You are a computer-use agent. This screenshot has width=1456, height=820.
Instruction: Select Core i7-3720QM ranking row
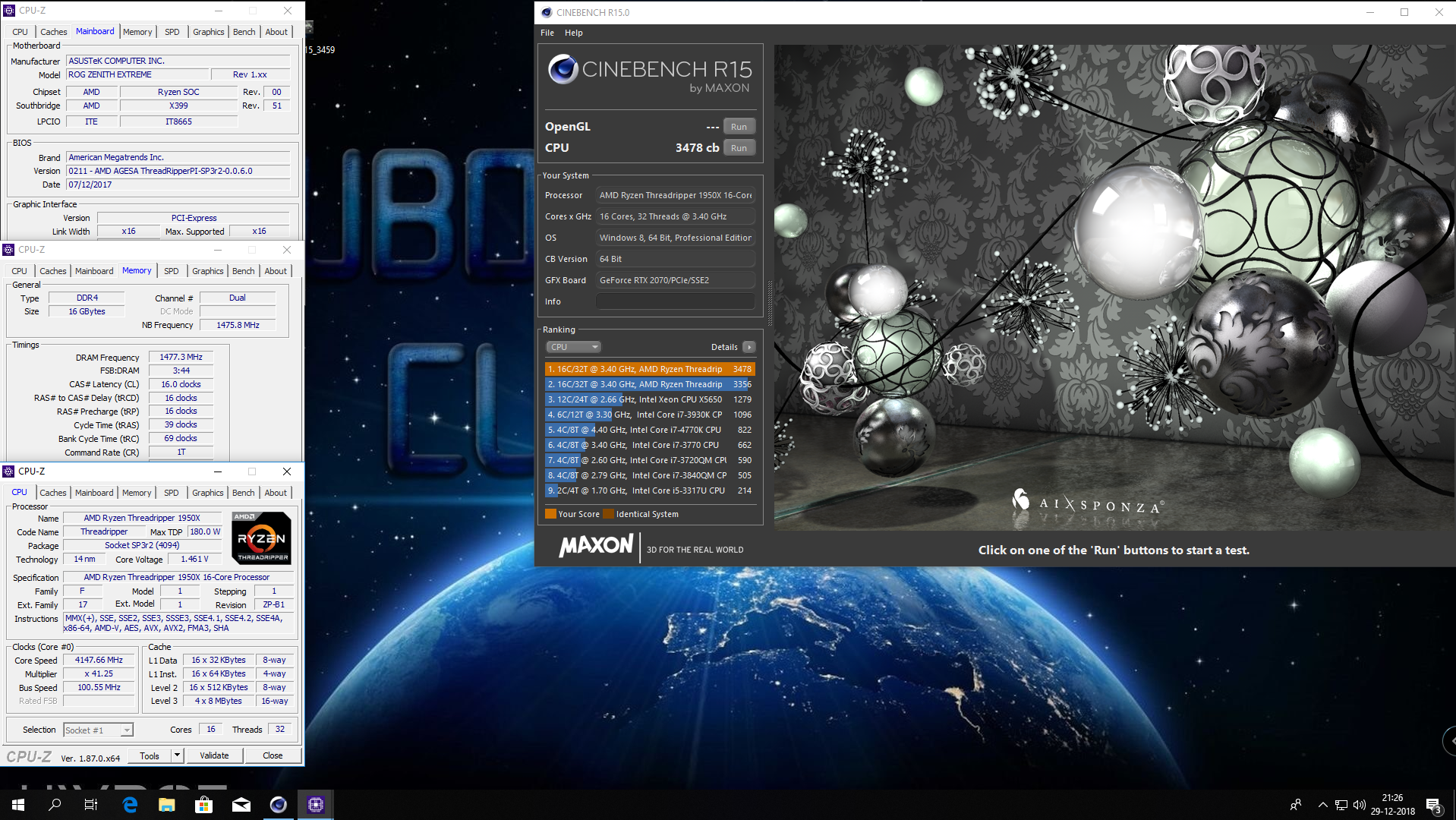tap(649, 460)
